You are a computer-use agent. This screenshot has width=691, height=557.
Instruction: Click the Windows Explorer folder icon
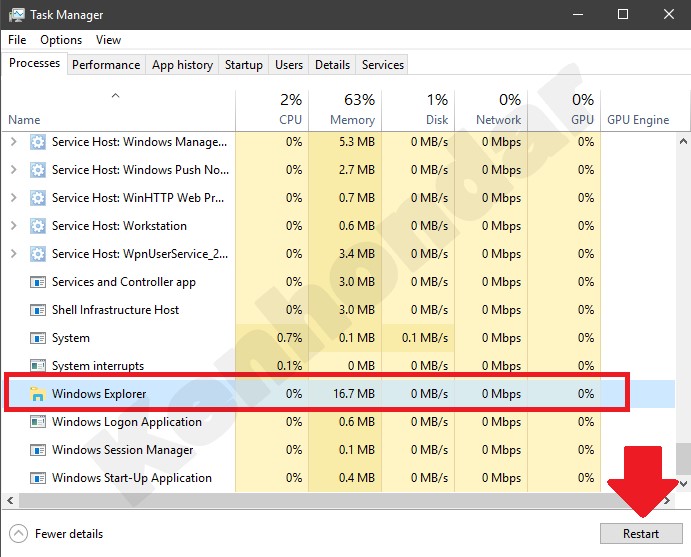[x=37, y=394]
